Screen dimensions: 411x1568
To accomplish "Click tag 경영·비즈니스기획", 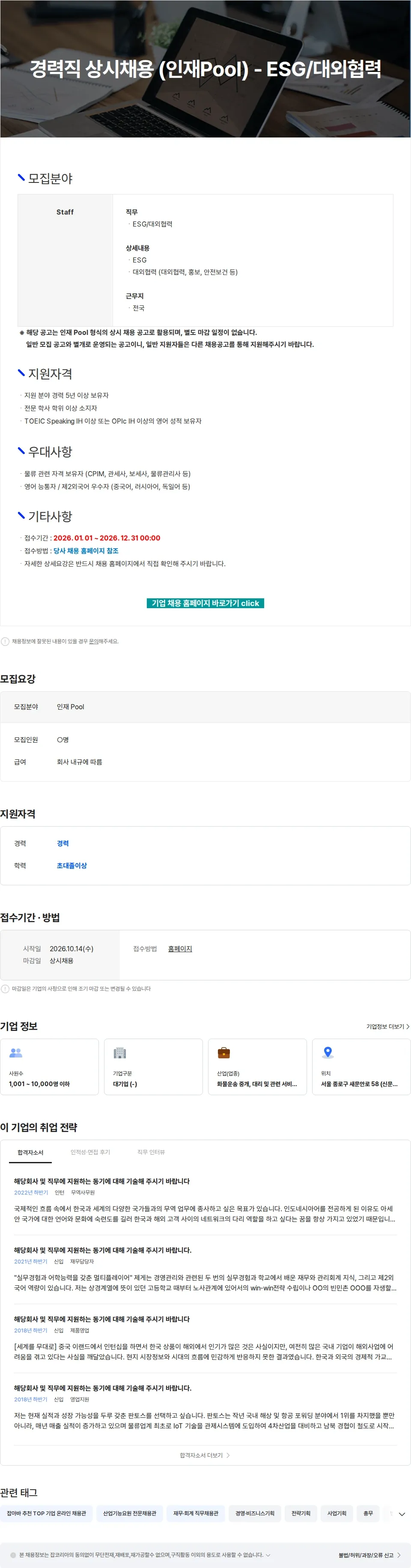I will pyautogui.click(x=255, y=1513).
